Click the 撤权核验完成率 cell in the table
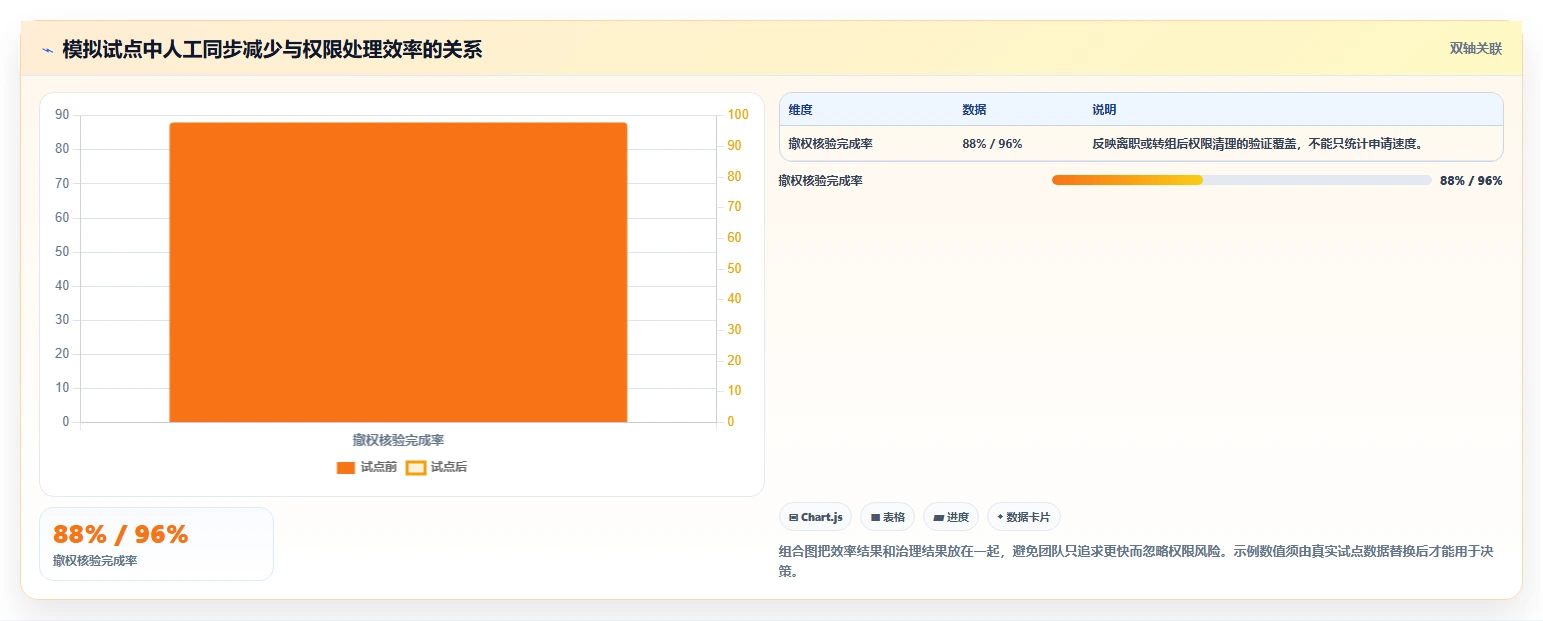Screen dimensions: 1543x621 point(830,144)
